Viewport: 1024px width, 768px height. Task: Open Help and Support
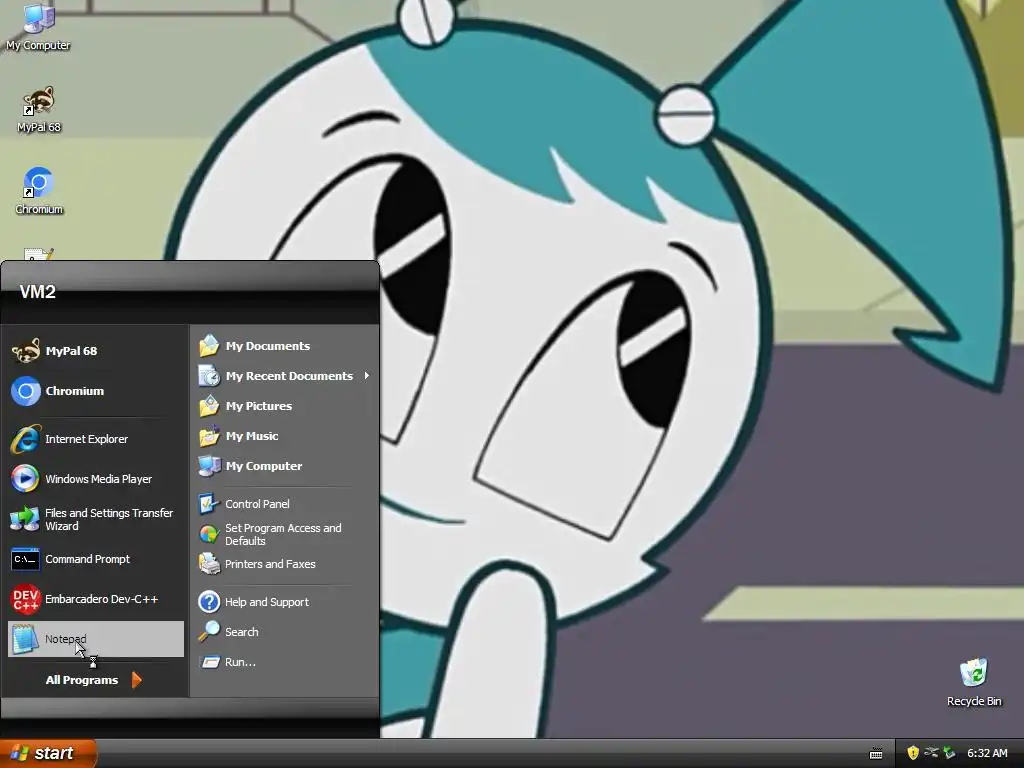click(x=285, y=601)
